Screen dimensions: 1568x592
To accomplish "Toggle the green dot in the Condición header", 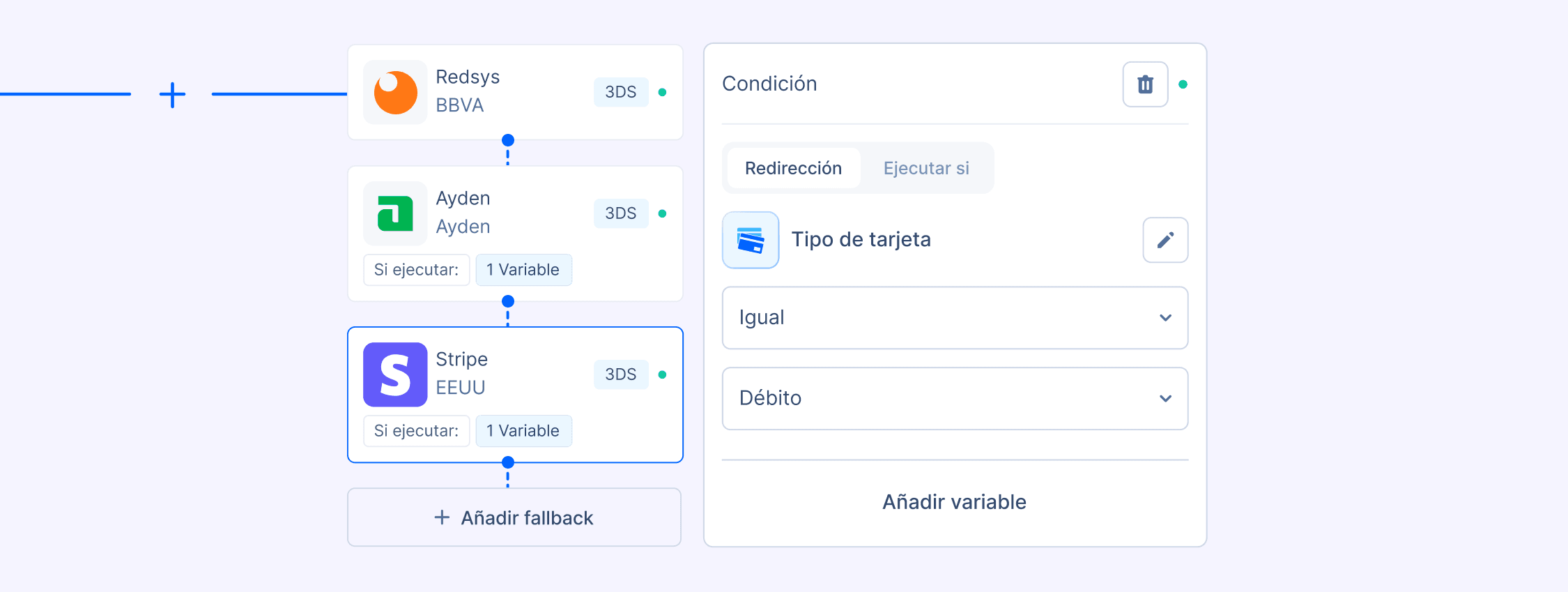I will point(1183,84).
